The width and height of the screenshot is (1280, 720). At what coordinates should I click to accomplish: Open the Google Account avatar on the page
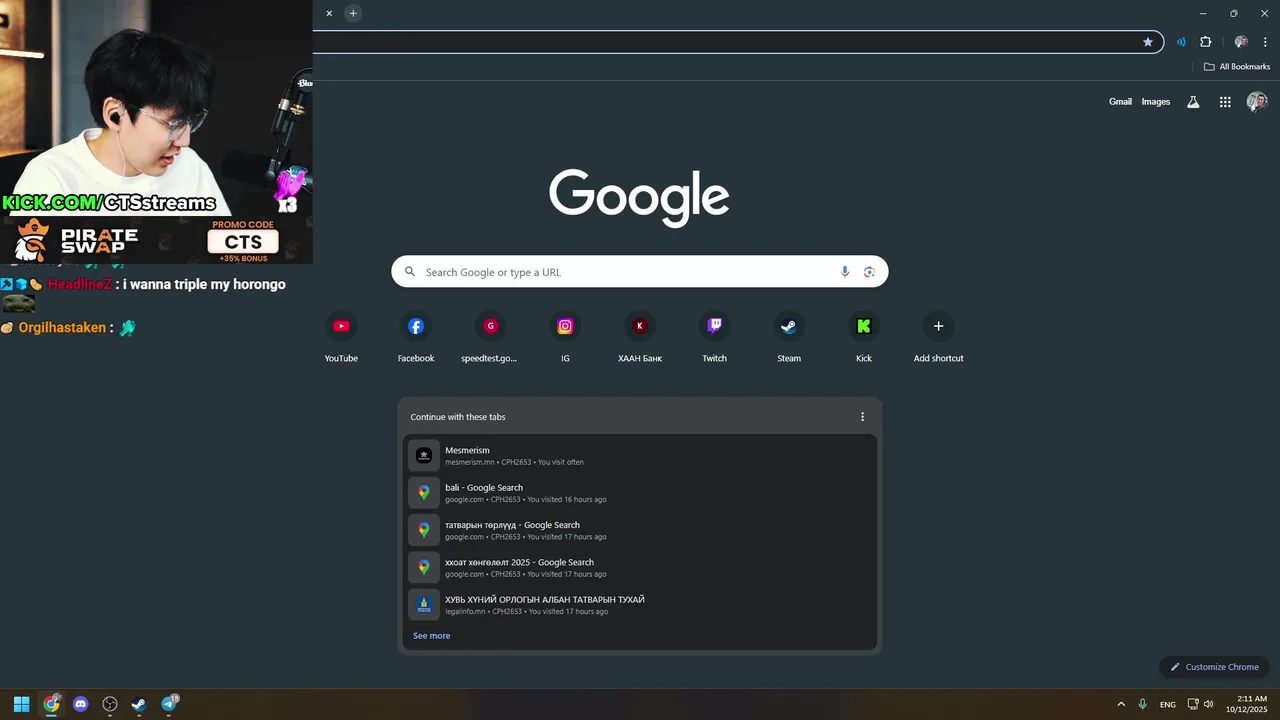(x=1257, y=102)
